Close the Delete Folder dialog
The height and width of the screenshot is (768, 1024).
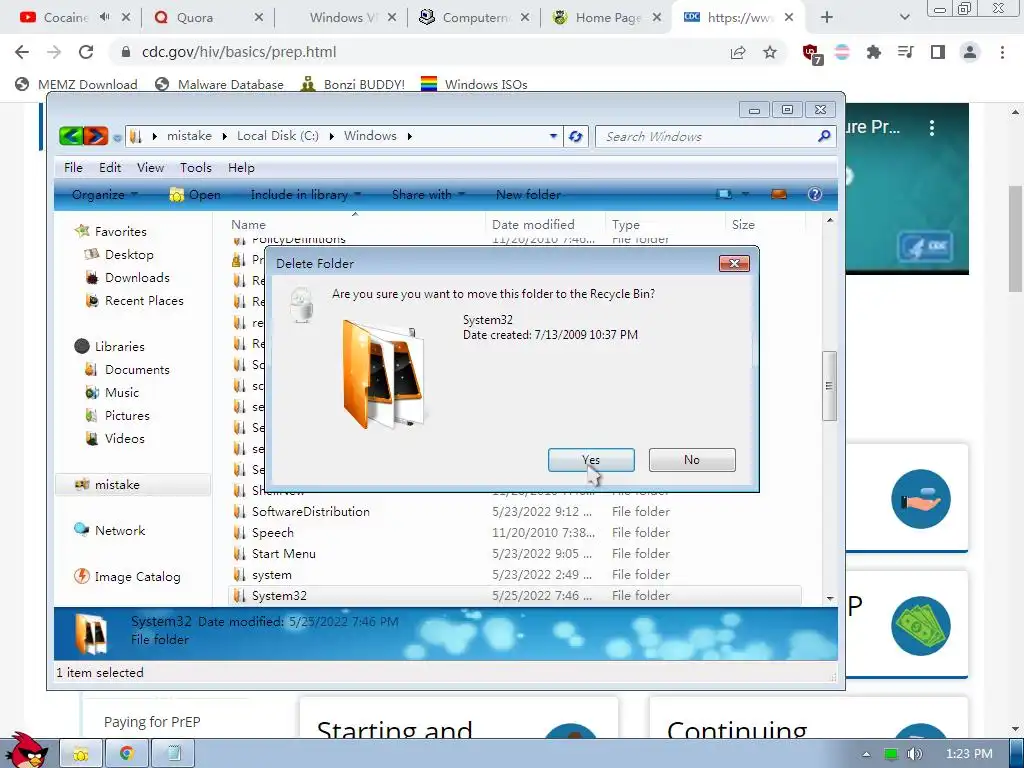click(734, 263)
